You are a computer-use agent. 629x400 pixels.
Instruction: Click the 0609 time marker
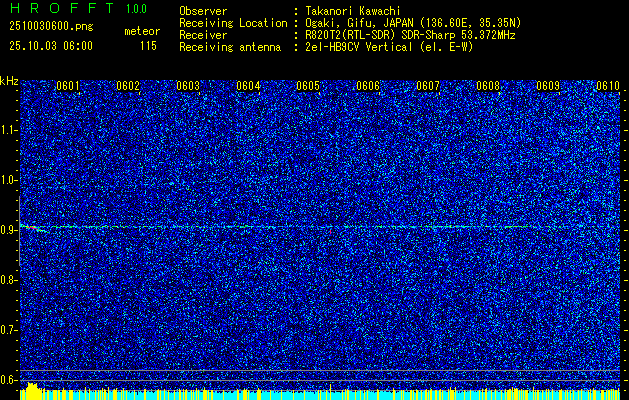(x=548, y=86)
